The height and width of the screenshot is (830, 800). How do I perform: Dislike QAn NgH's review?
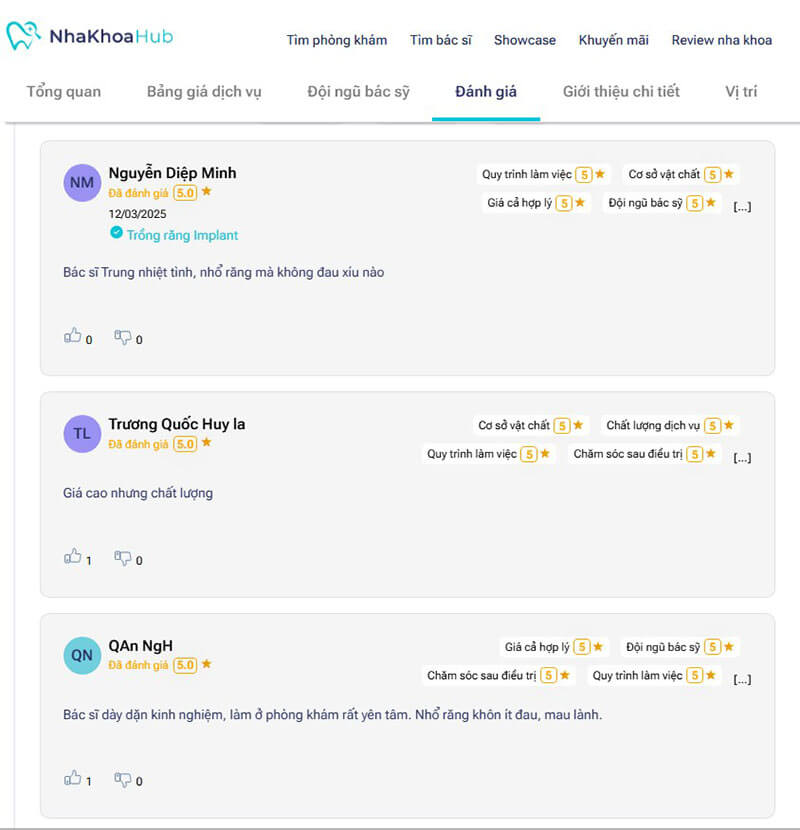coord(123,778)
